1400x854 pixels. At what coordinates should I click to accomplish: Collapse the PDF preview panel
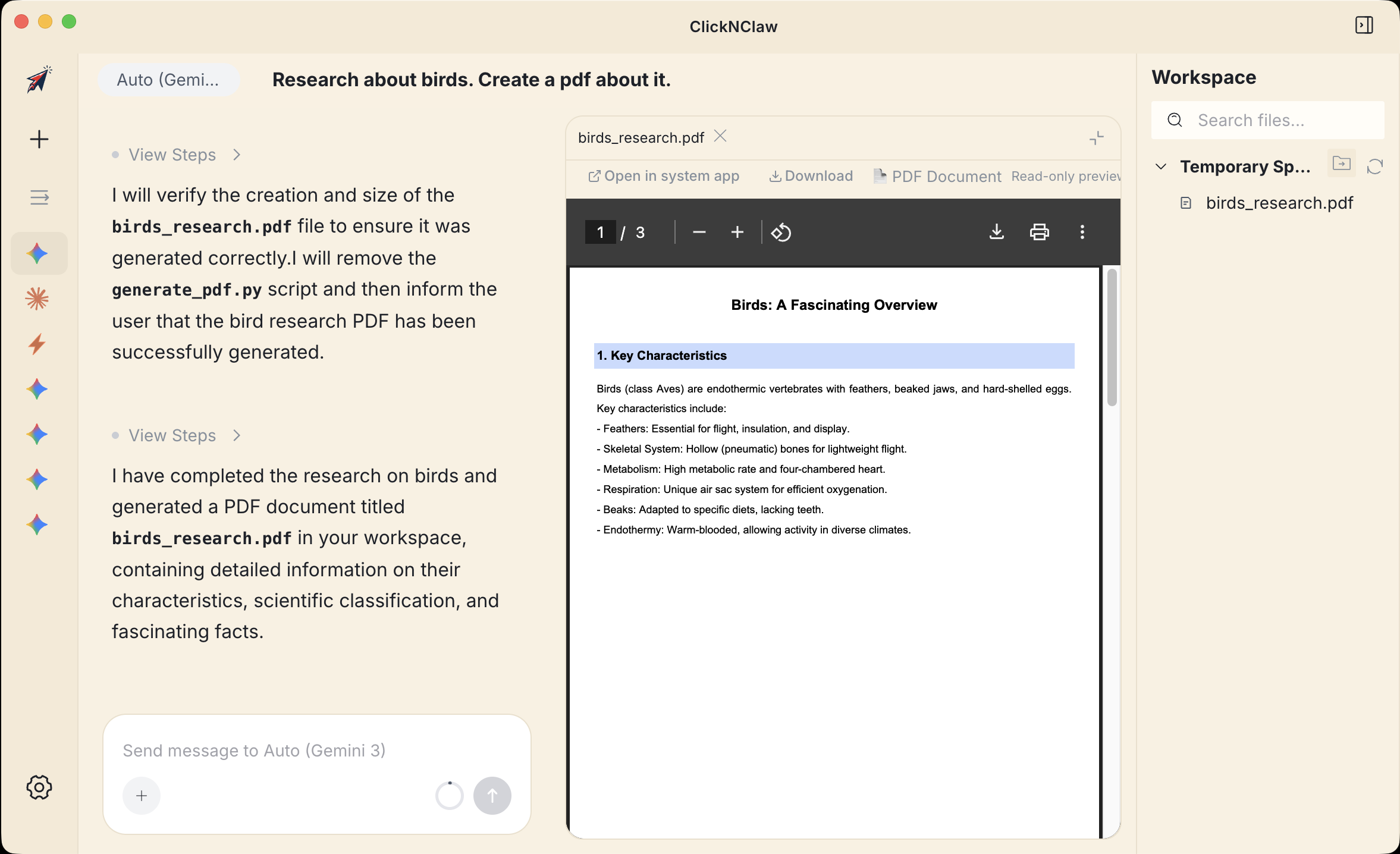(1096, 138)
